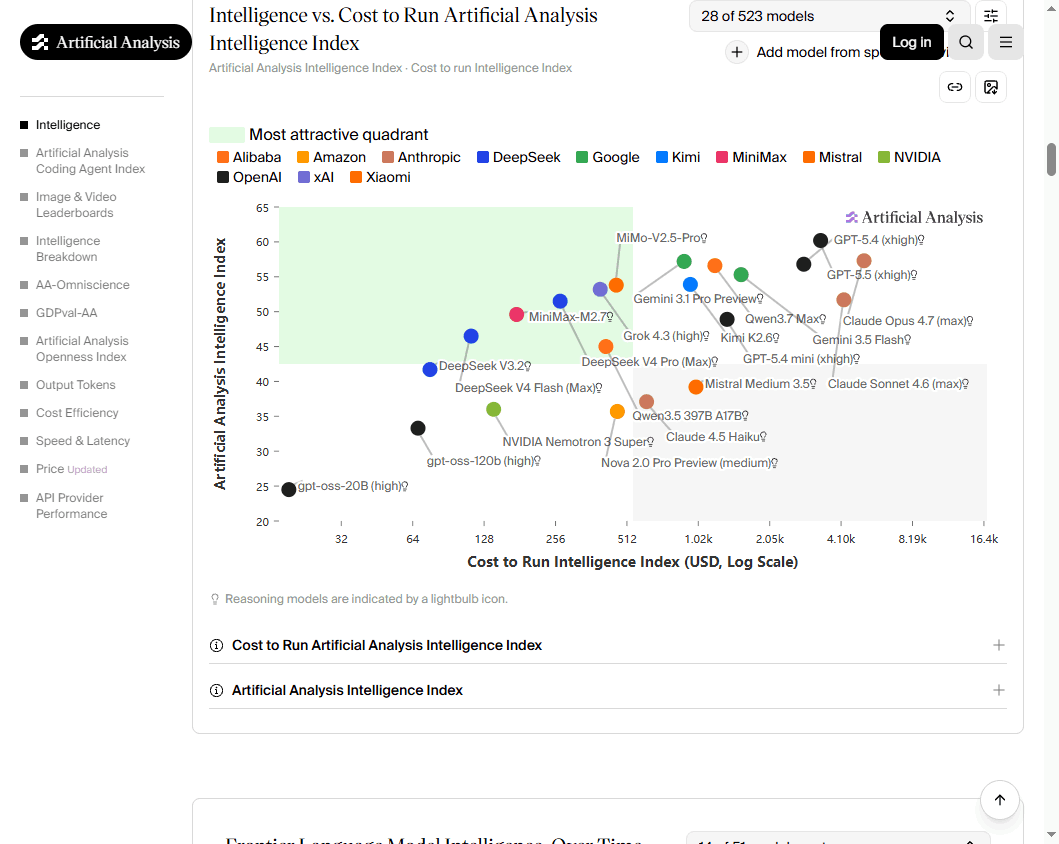Go to Intelligence section in sidebar
Image resolution: width=1059 pixels, height=844 pixels.
(x=68, y=125)
